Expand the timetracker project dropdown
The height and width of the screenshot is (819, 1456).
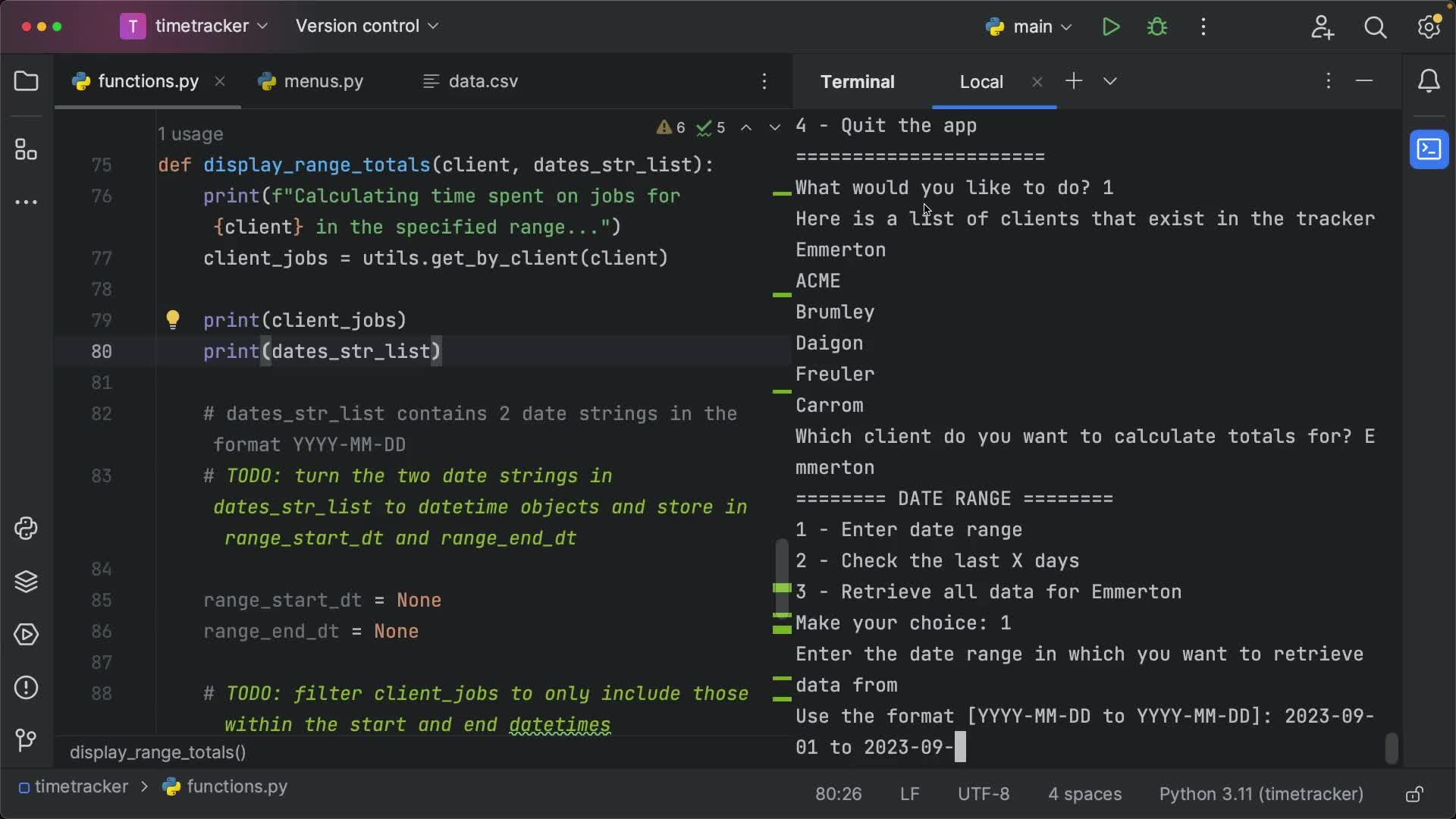tap(194, 27)
